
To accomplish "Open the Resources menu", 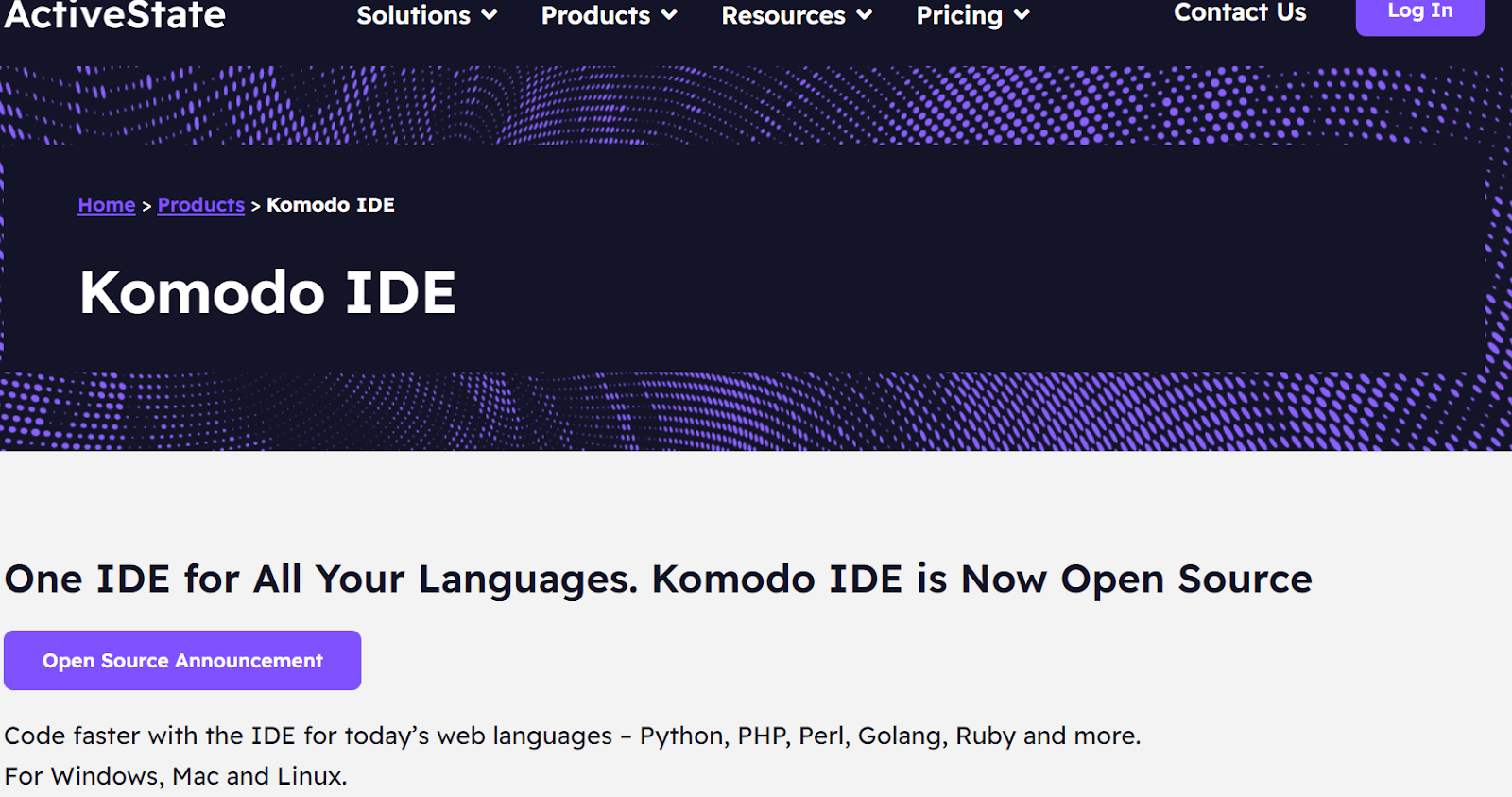I will tap(783, 15).
